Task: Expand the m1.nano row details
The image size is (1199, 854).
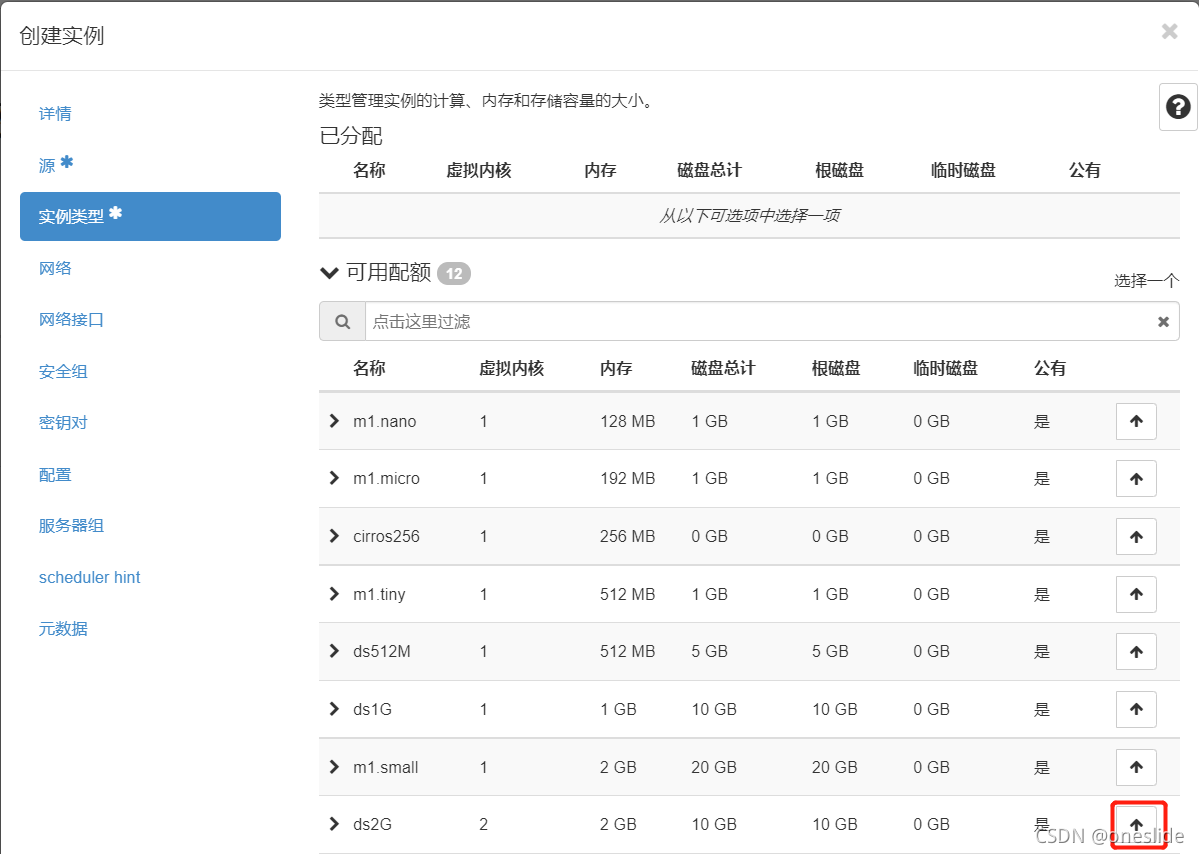Action: tap(334, 421)
